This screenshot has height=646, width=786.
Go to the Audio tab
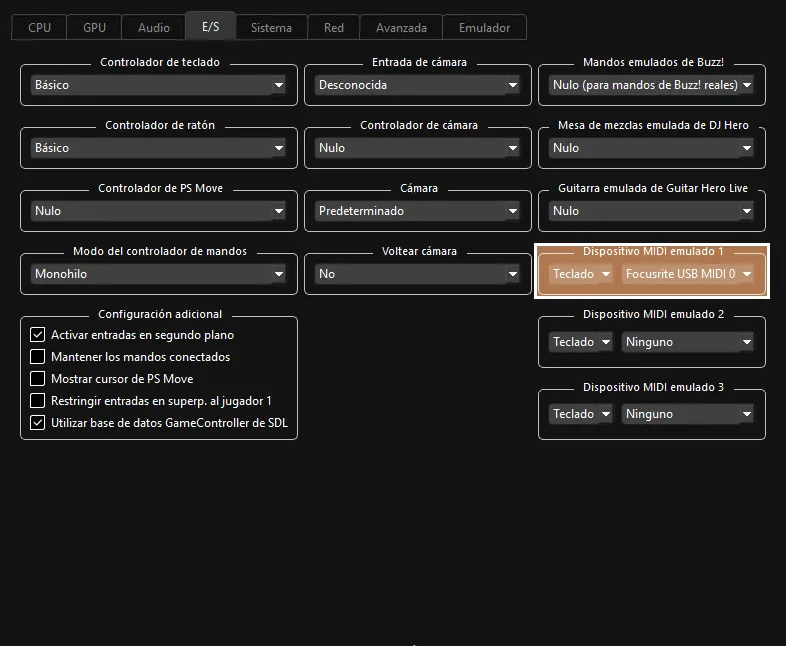[x=154, y=28]
